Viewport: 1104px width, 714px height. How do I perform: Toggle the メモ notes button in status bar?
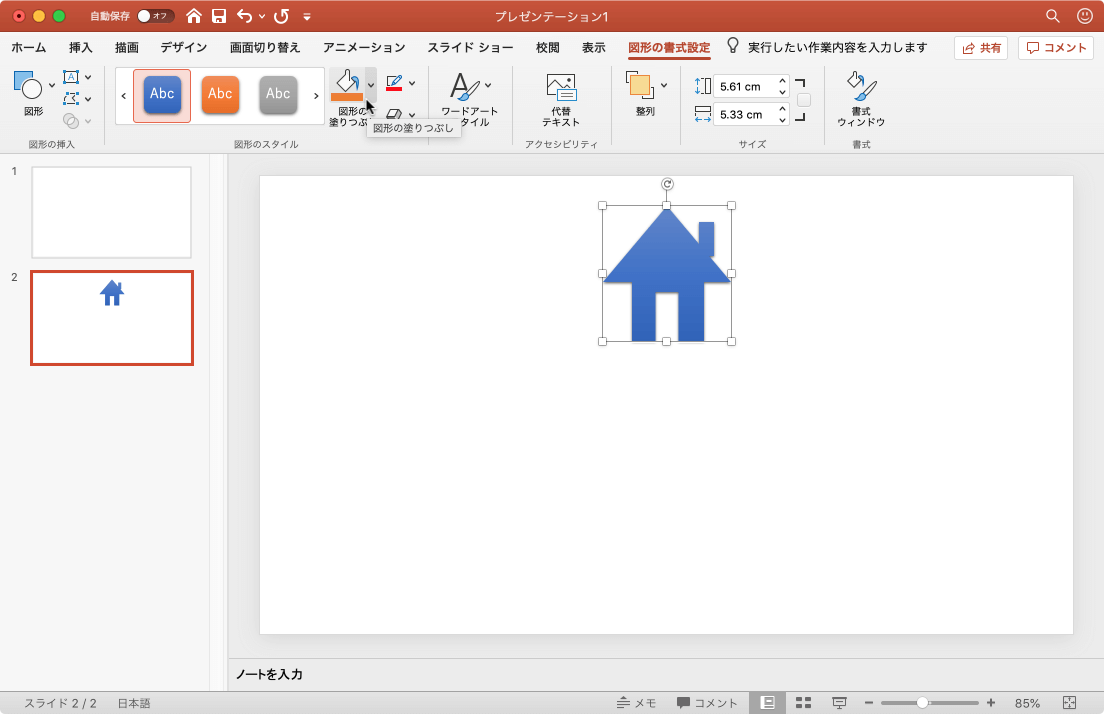[x=636, y=703]
